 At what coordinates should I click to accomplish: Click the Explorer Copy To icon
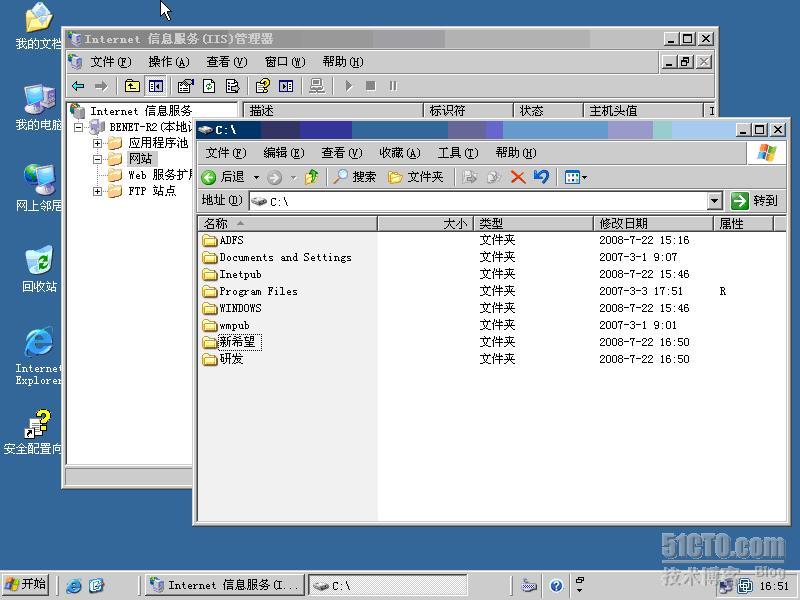(x=493, y=177)
